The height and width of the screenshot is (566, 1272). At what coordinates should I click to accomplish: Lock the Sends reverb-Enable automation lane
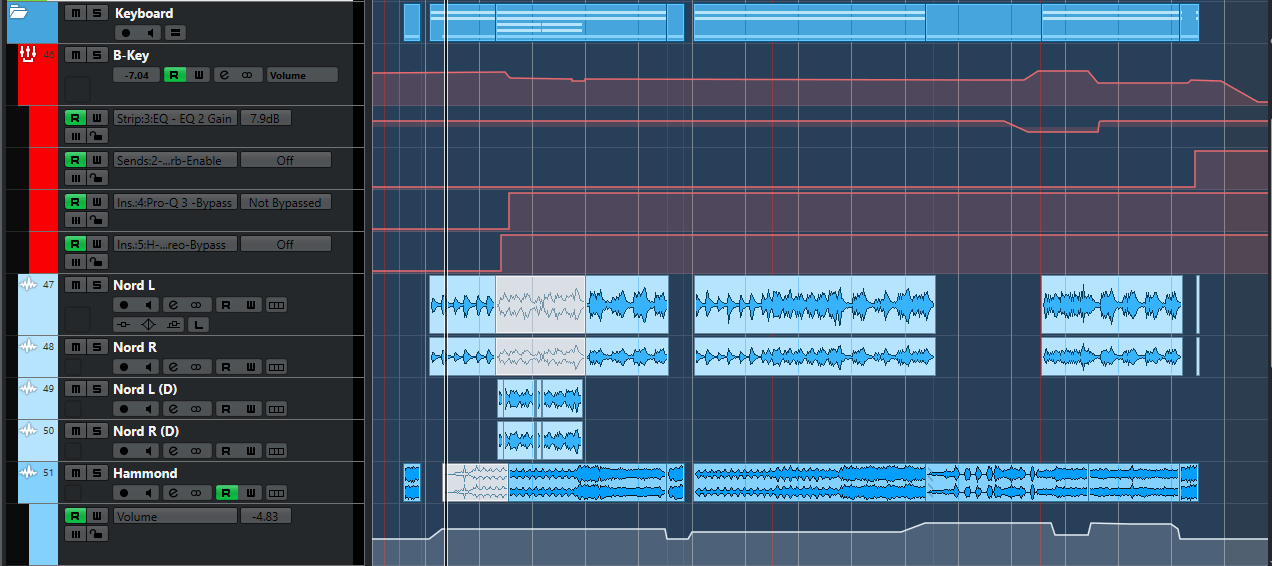(x=96, y=177)
